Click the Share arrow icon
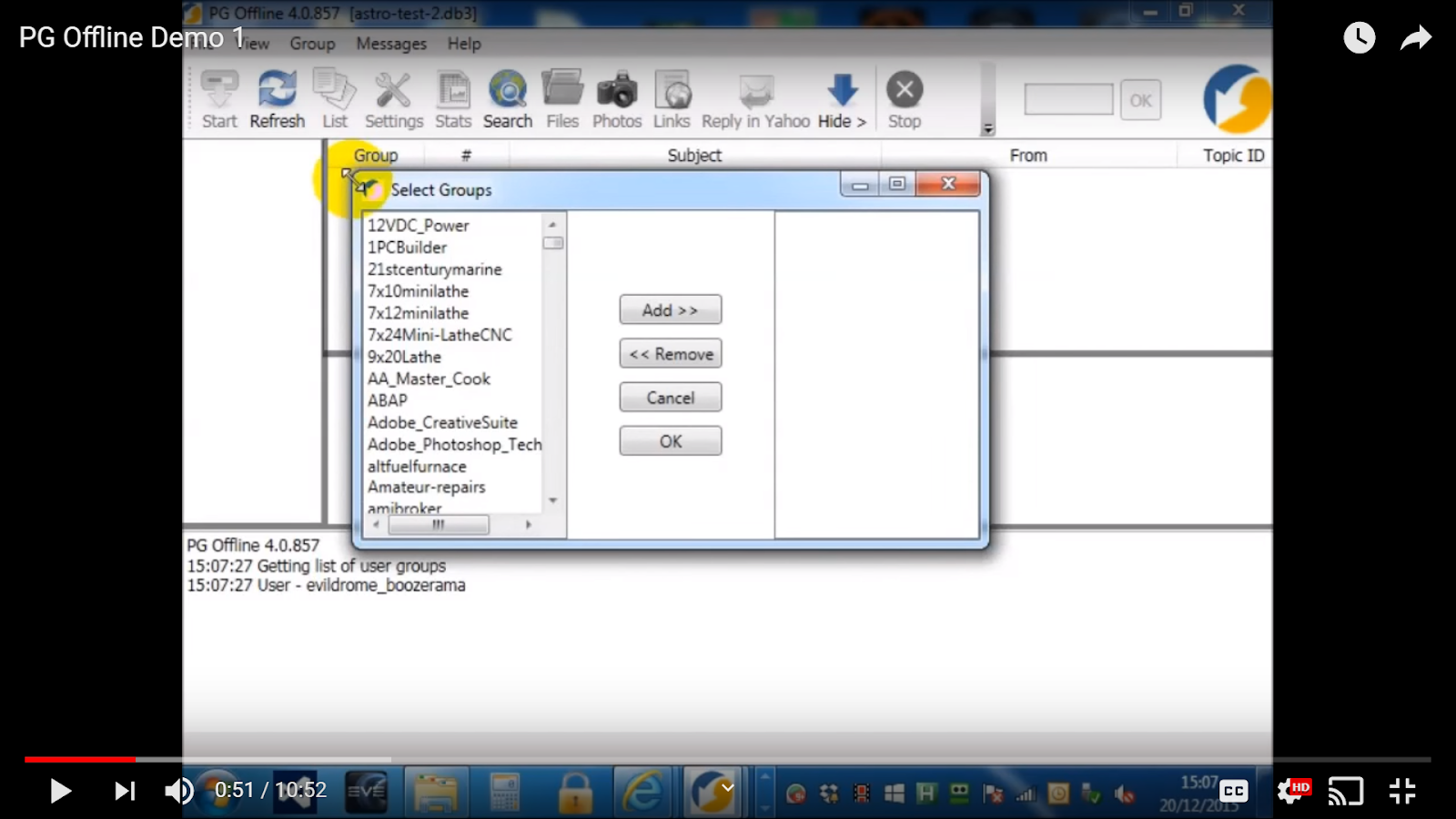Image resolution: width=1456 pixels, height=819 pixels. 1416,37
